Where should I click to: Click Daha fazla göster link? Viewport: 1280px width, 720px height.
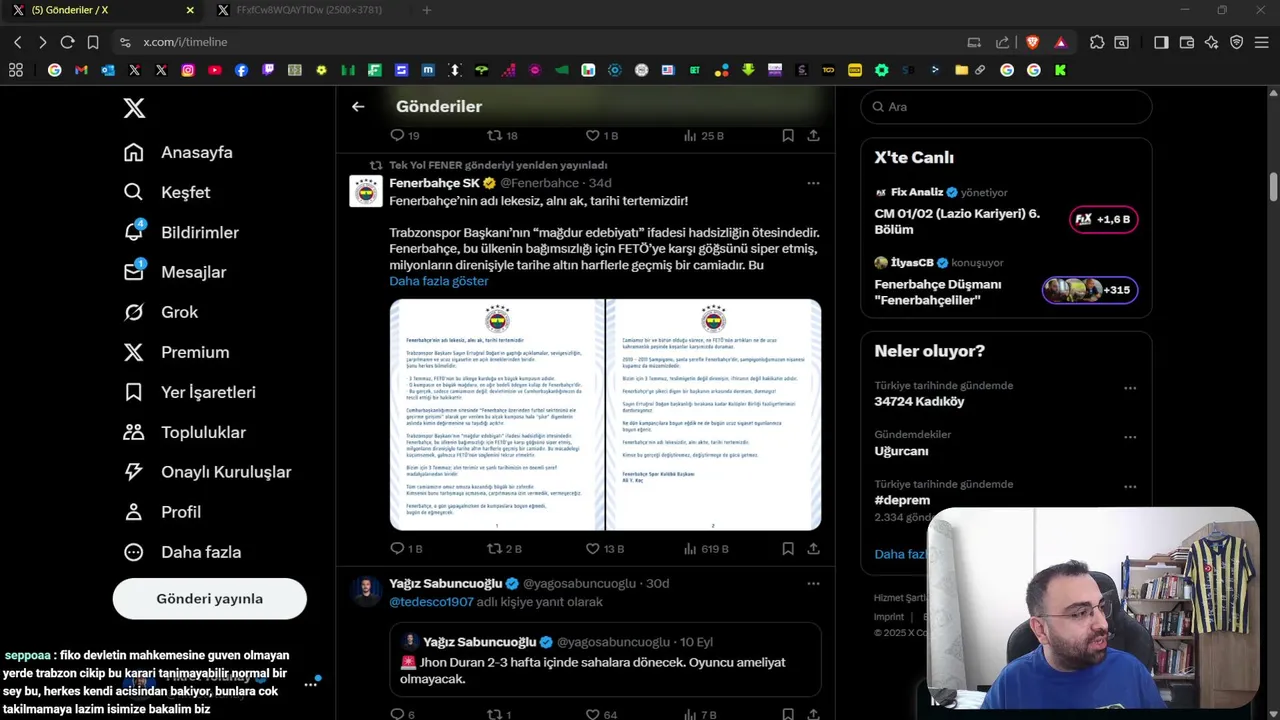(439, 281)
